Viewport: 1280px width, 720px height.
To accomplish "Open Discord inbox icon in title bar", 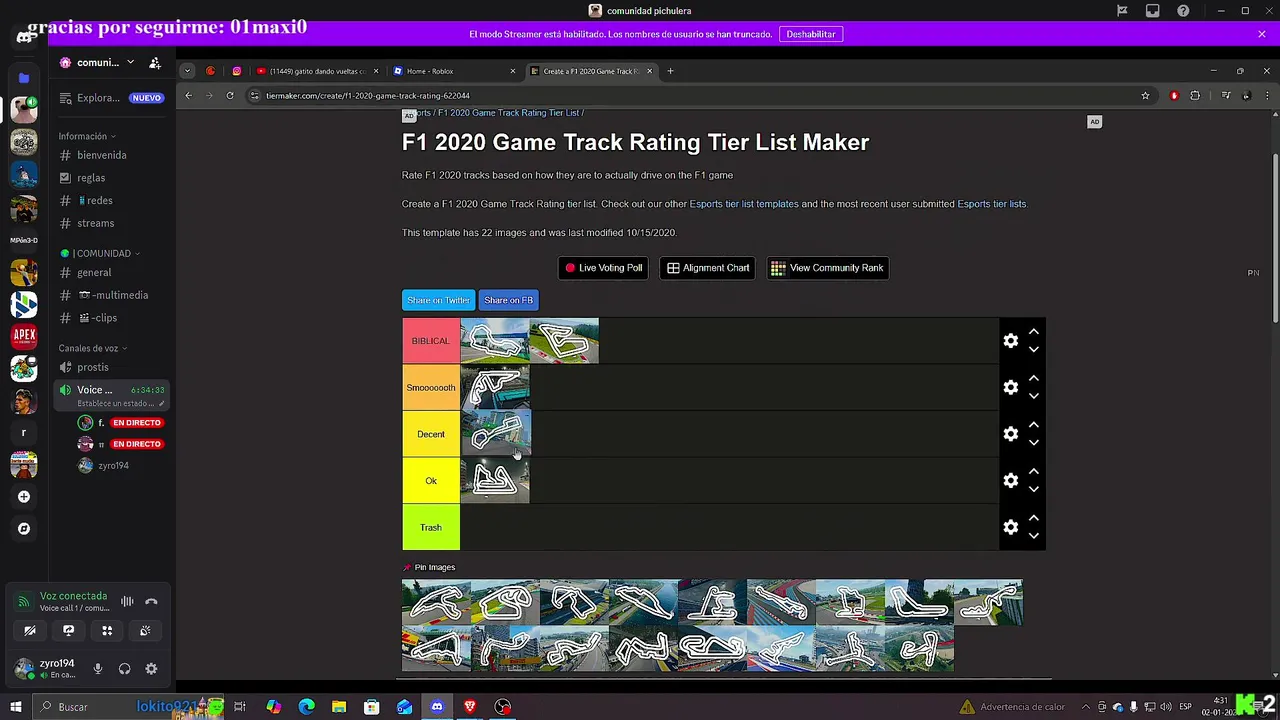I will [x=1153, y=11].
